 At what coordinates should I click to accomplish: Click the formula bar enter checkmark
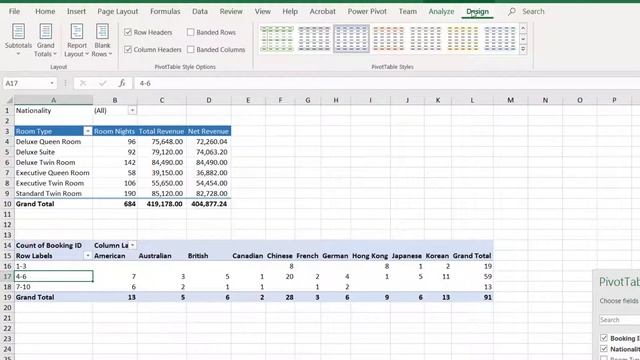tap(102, 83)
